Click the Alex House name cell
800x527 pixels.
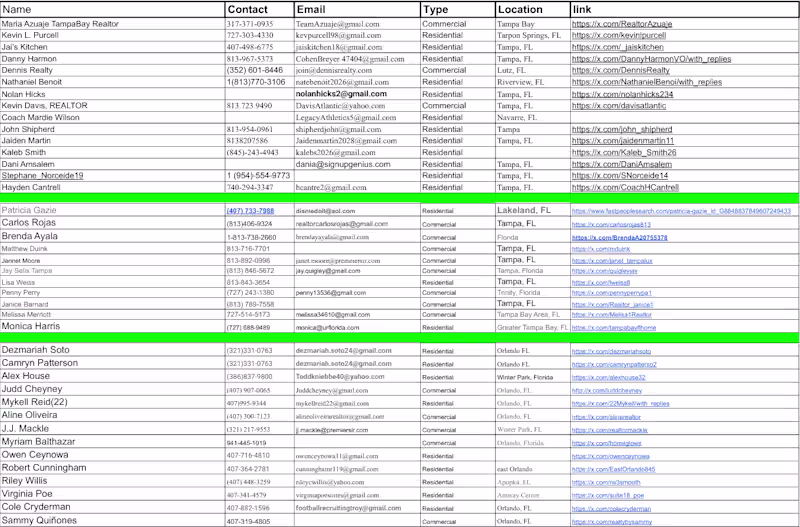112,376
